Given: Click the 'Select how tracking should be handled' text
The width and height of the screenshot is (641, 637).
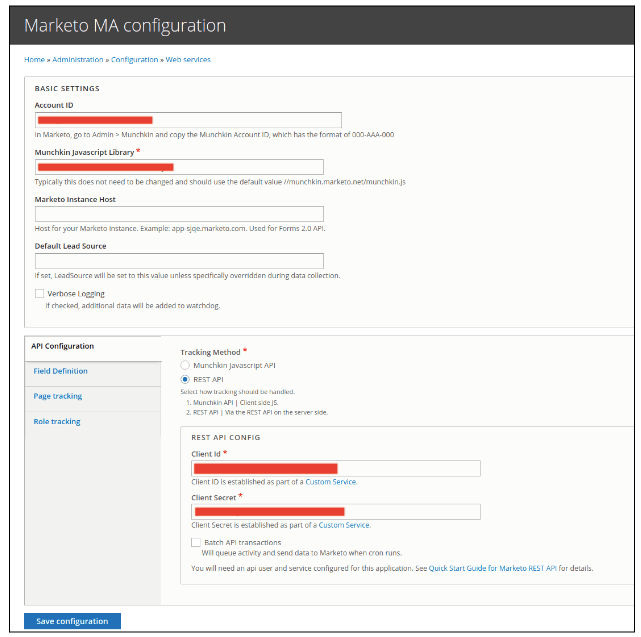Looking at the screenshot, I should click(238, 392).
